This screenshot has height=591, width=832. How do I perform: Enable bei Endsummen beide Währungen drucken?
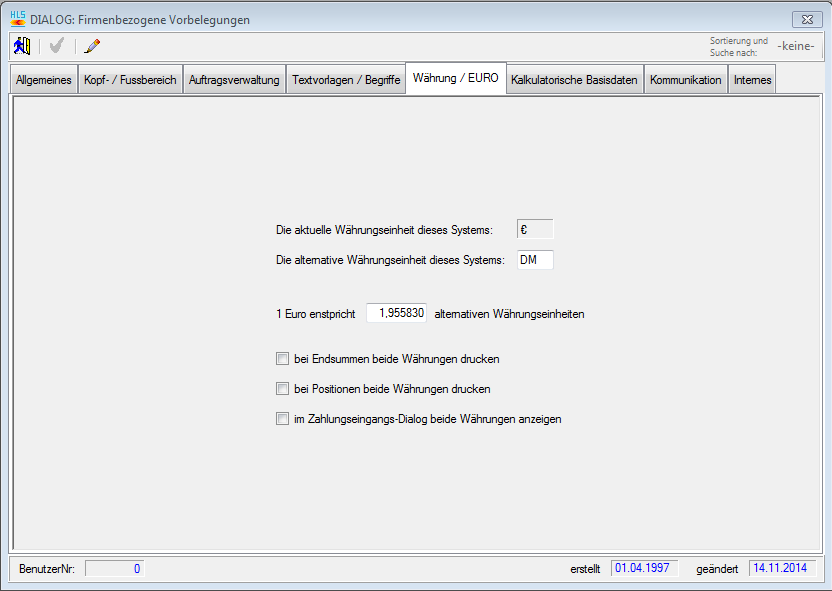(282, 358)
